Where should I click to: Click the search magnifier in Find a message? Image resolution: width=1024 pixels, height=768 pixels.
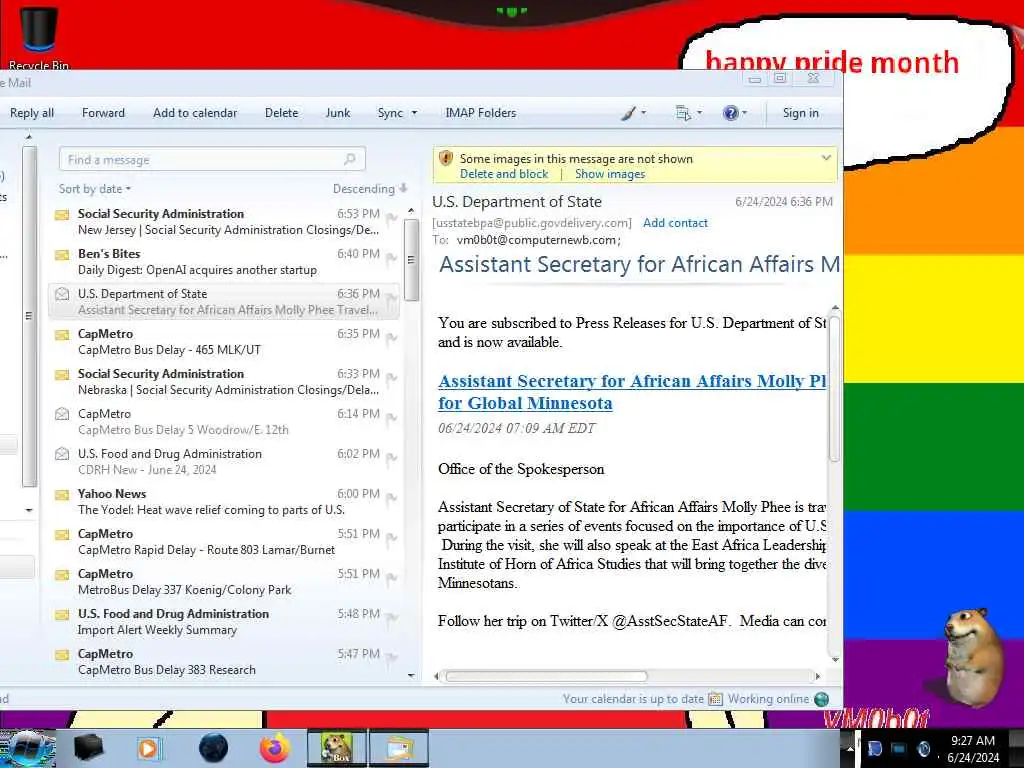point(350,159)
